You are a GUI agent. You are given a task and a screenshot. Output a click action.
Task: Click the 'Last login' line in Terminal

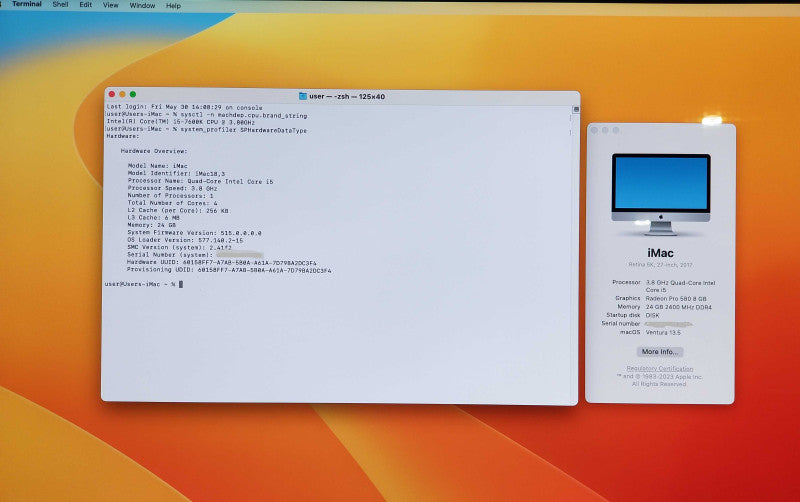[x=184, y=108]
